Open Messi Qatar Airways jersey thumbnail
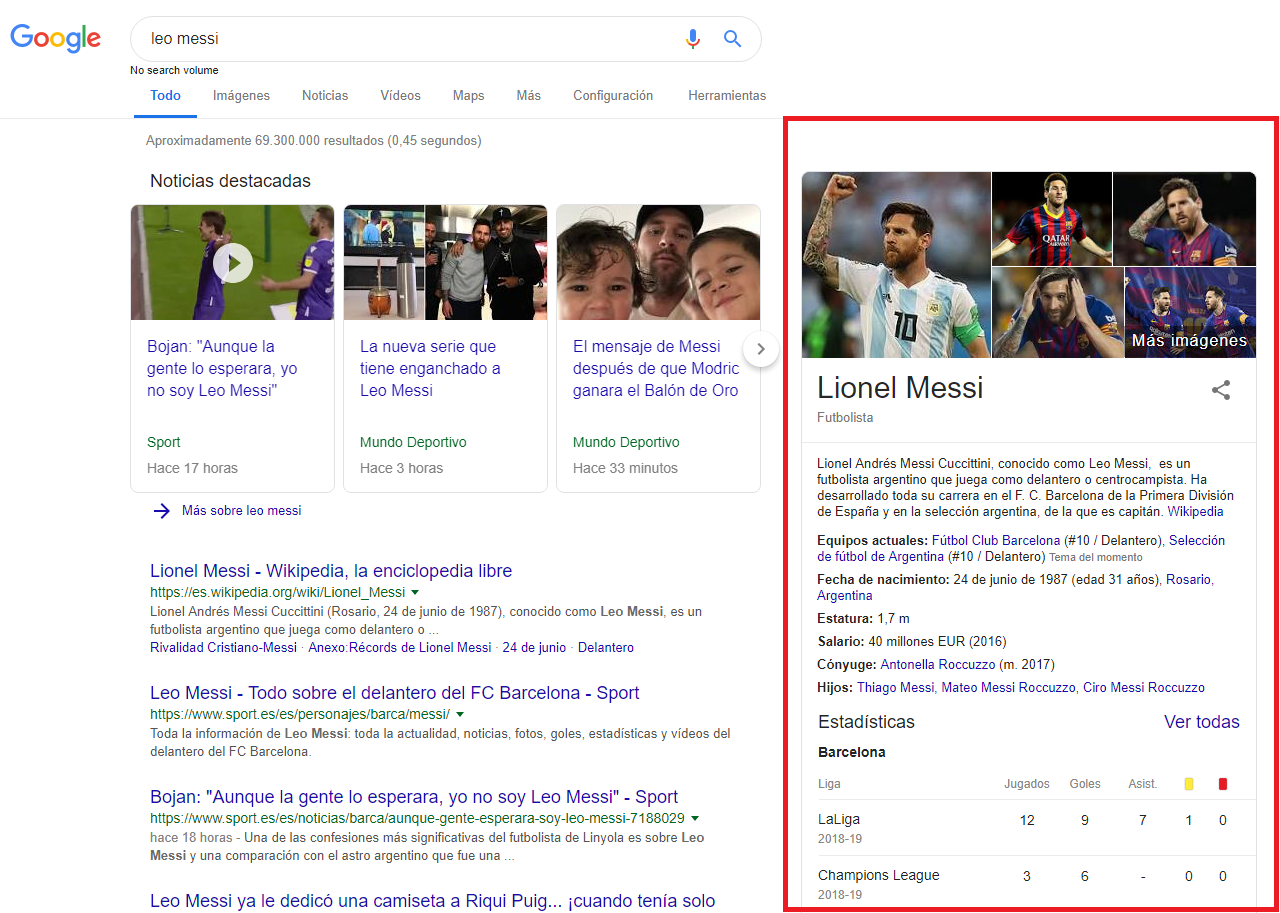 tap(1051, 218)
